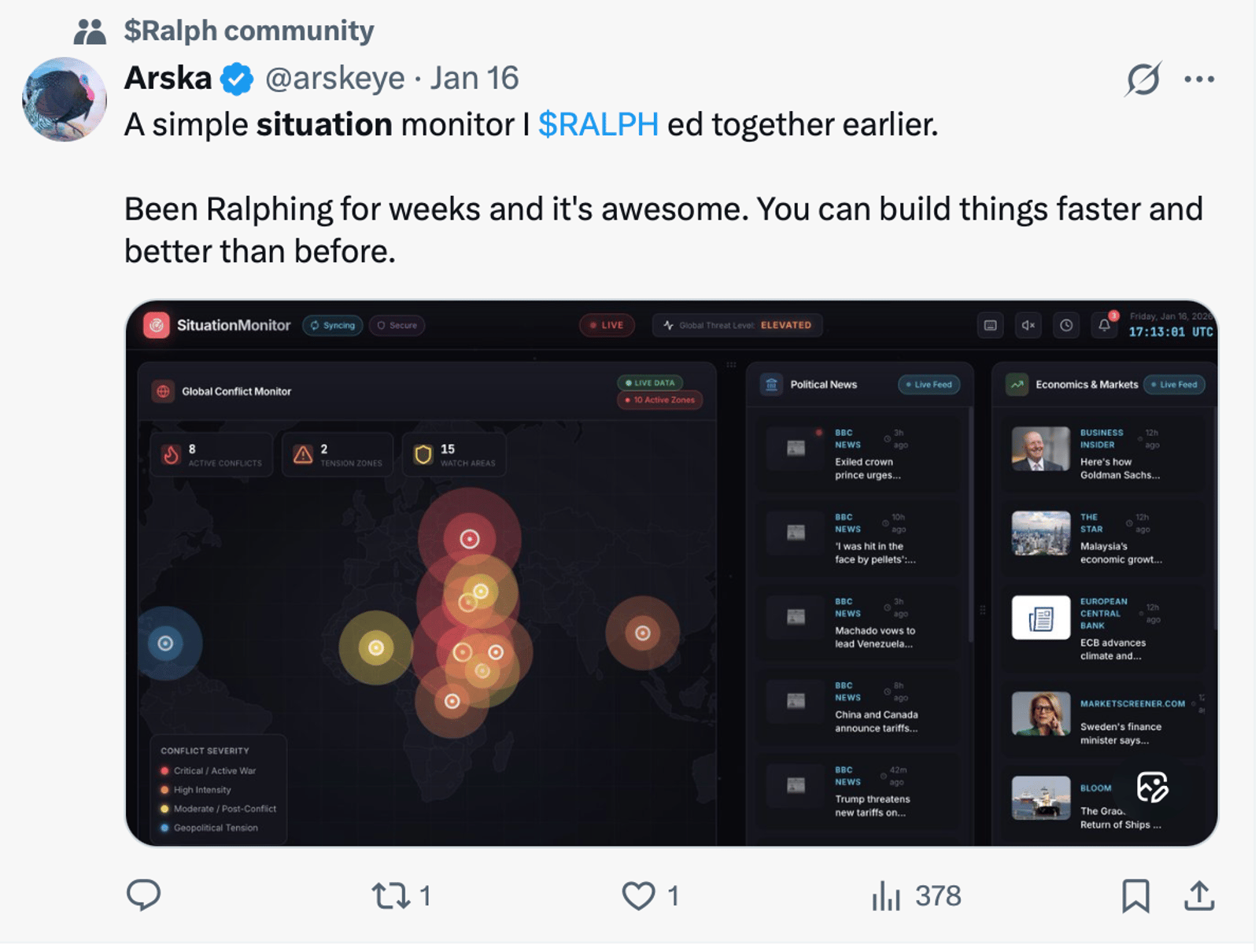Share the tweet via share icon
The height and width of the screenshot is (952, 1259).
point(1198,895)
